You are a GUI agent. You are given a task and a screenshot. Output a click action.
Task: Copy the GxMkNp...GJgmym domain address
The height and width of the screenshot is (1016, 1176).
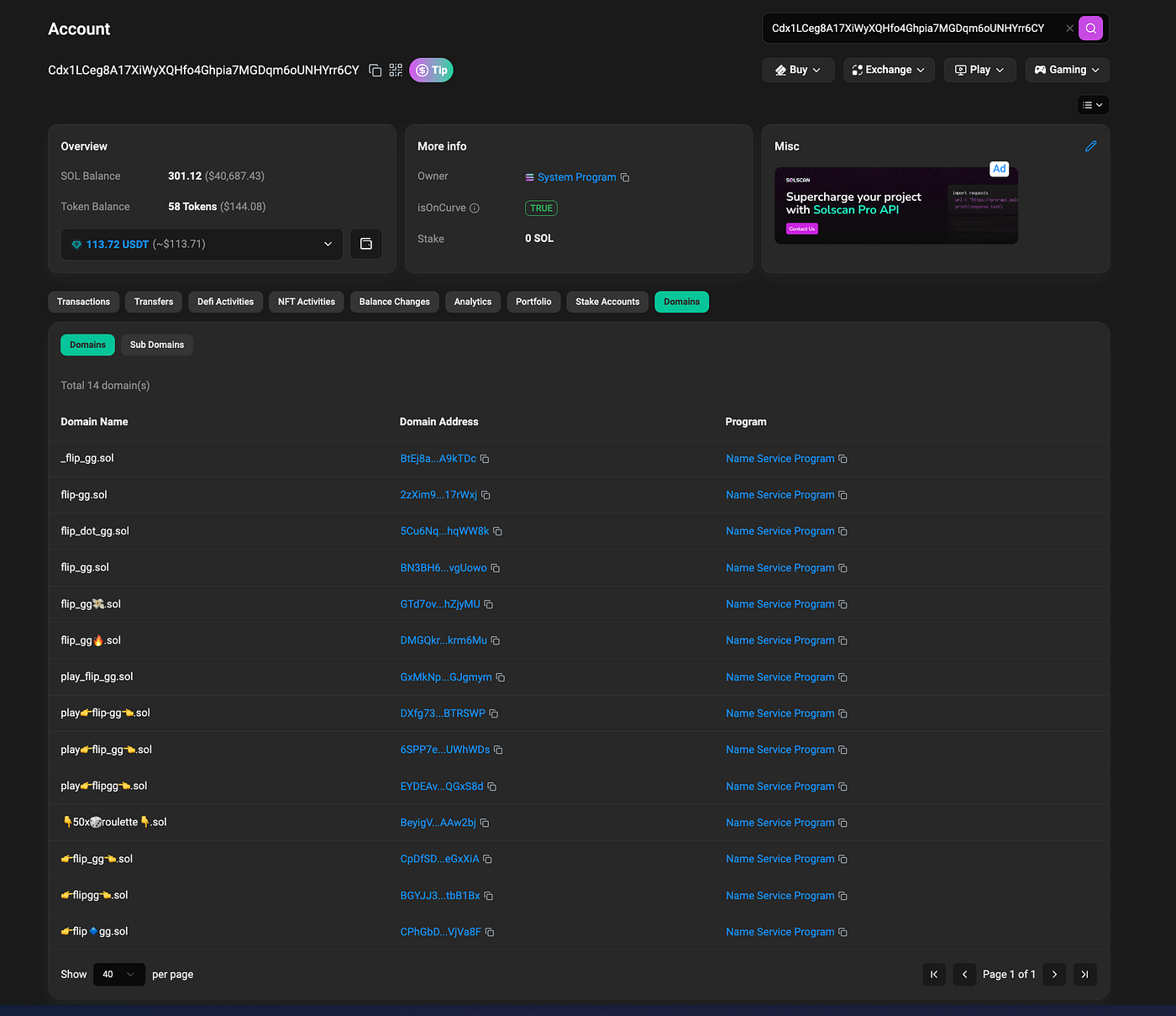point(501,677)
